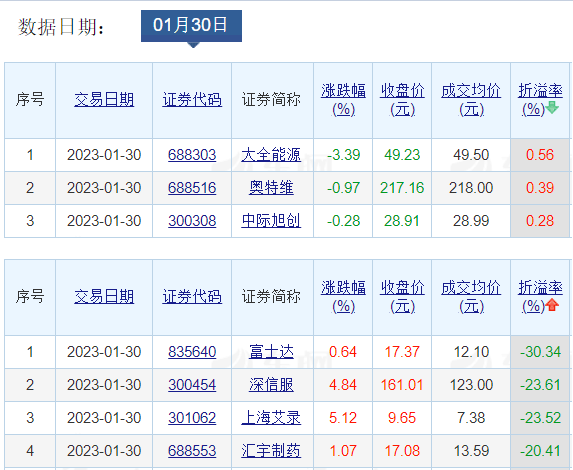This screenshot has height=470, width=573.
Task: Sort top table by 交易日期
Action: point(104,100)
